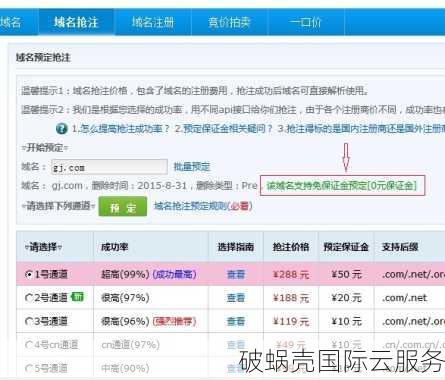445x380 pixels.
Task: Click the .com/.net suffix cell for 2号通道
Action: click(404, 298)
